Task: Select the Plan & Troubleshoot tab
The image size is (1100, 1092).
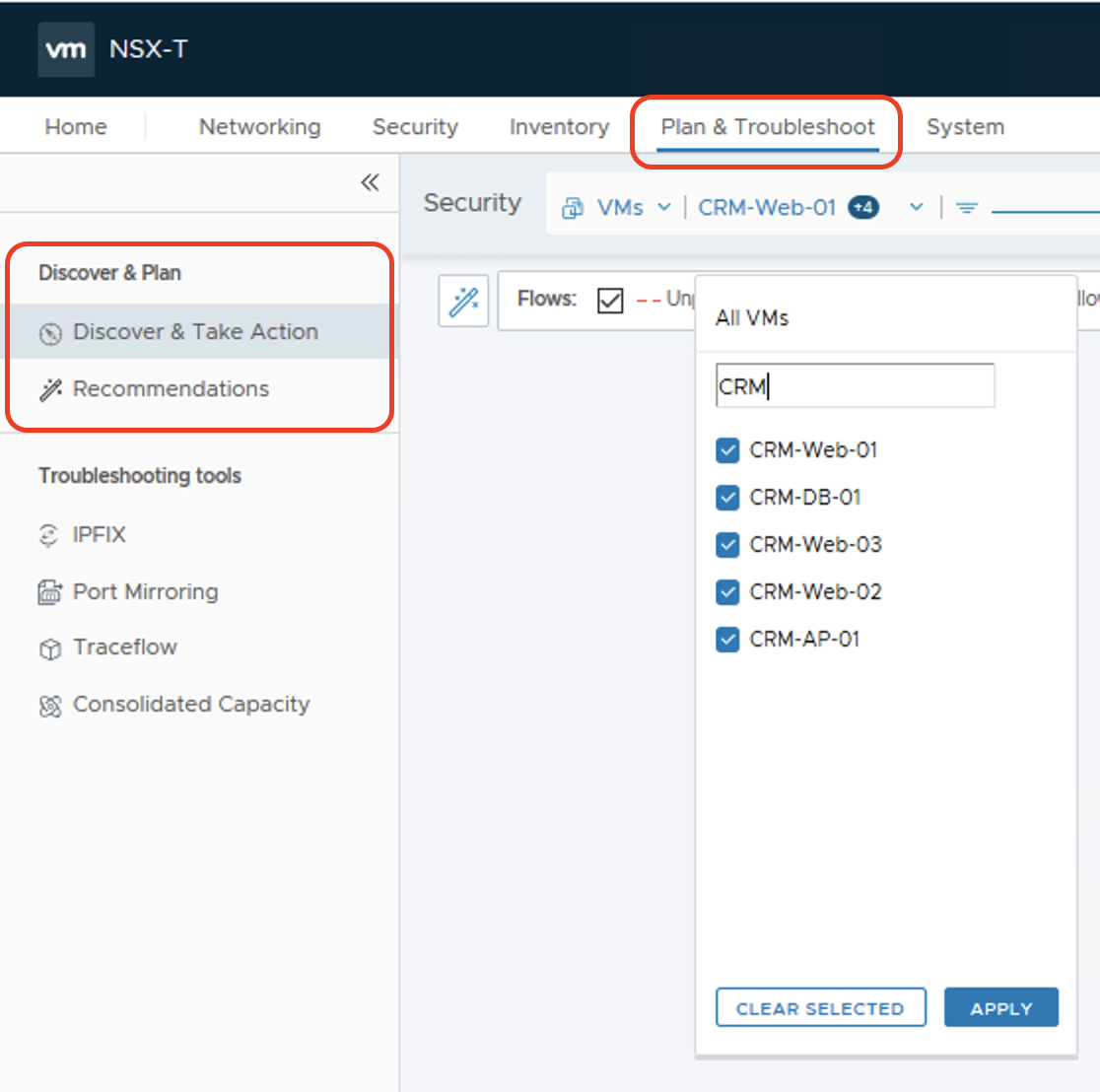Action: point(768,127)
